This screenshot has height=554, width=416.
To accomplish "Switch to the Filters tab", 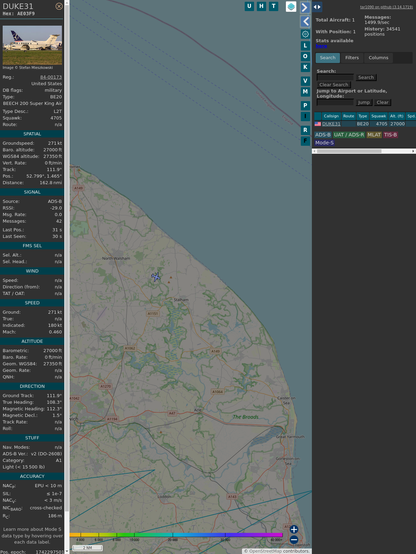I will 352,58.
